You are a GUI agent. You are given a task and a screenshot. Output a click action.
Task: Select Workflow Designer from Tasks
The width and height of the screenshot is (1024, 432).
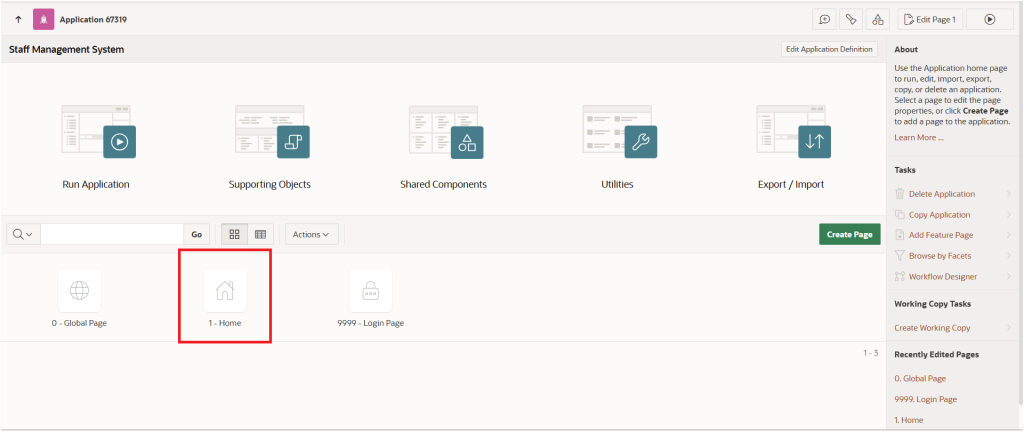943,276
